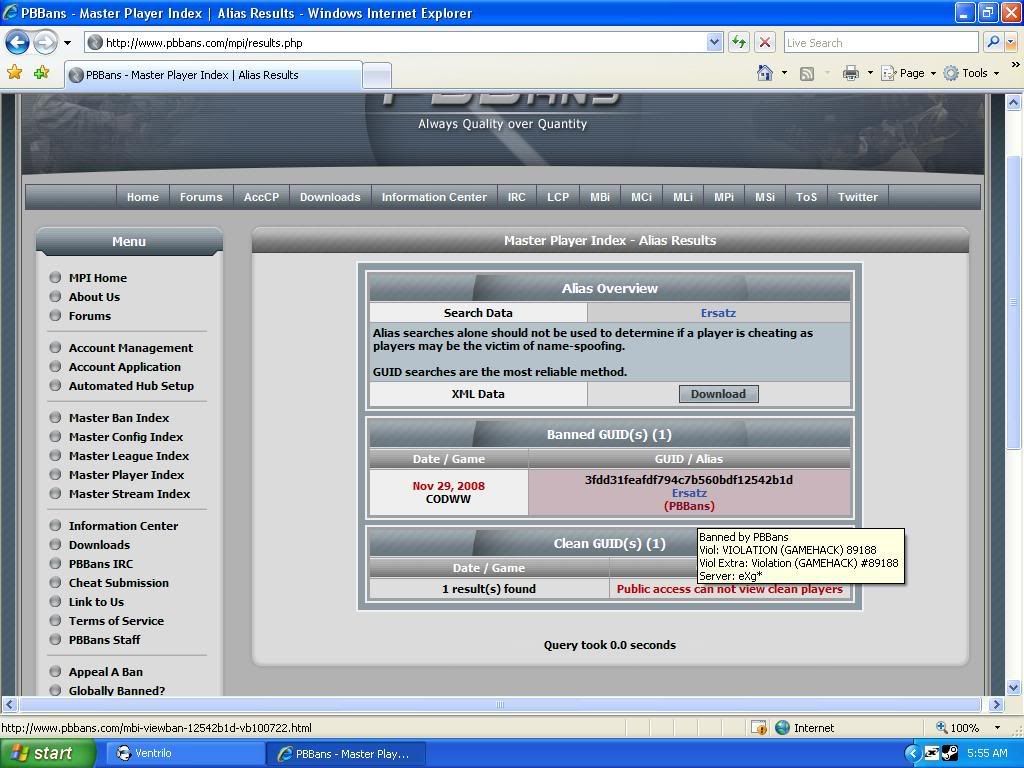The height and width of the screenshot is (768, 1024).
Task: Open Account Management sidebar link
Action: tap(131, 347)
